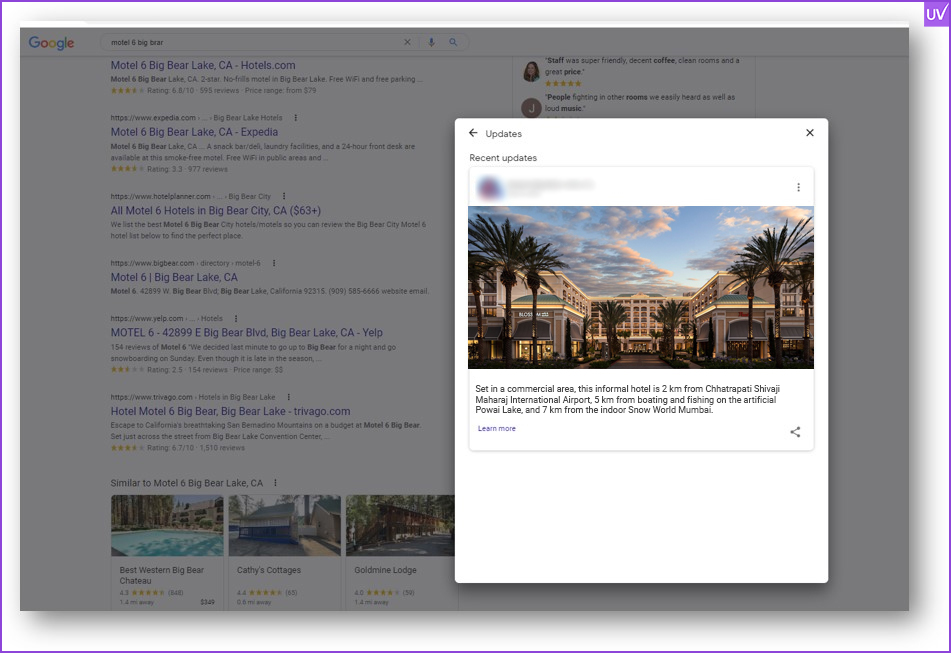Click the UV logo badge
The image size is (951, 653).
pyautogui.click(x=937, y=14)
